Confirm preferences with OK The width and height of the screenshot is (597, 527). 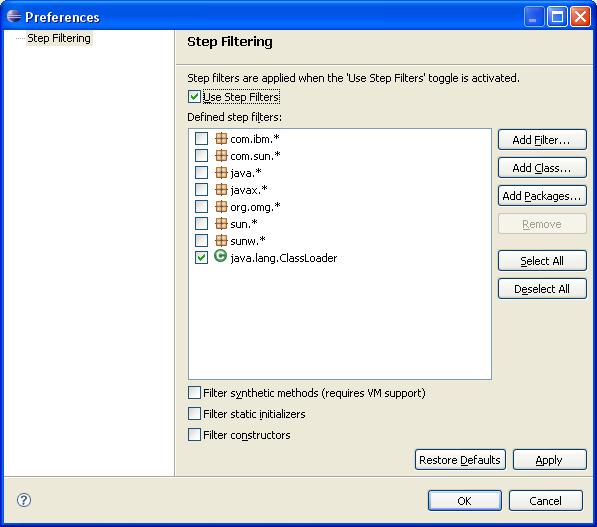click(x=465, y=501)
